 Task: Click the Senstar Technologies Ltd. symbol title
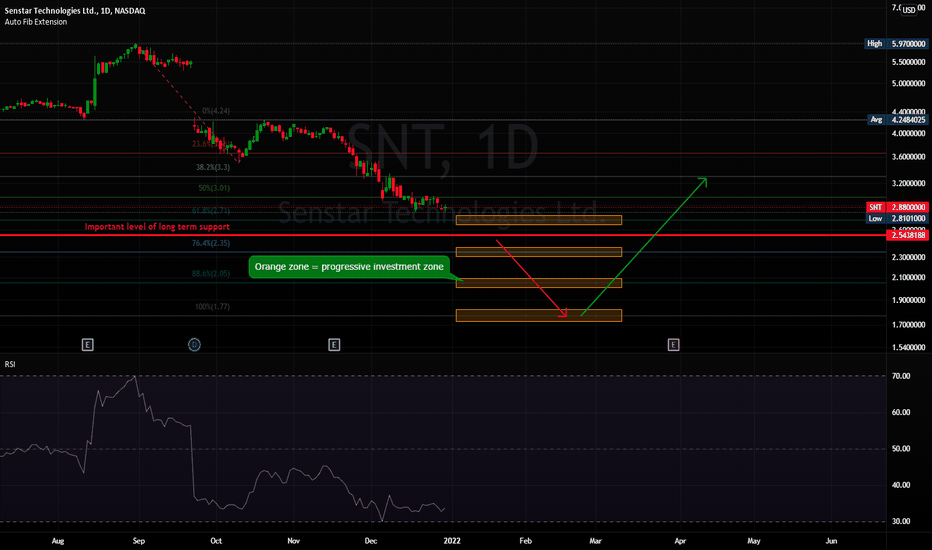pos(75,11)
